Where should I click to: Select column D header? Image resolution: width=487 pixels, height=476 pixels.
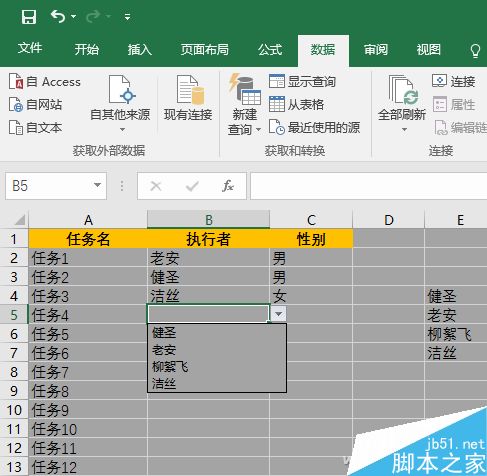[x=389, y=220]
